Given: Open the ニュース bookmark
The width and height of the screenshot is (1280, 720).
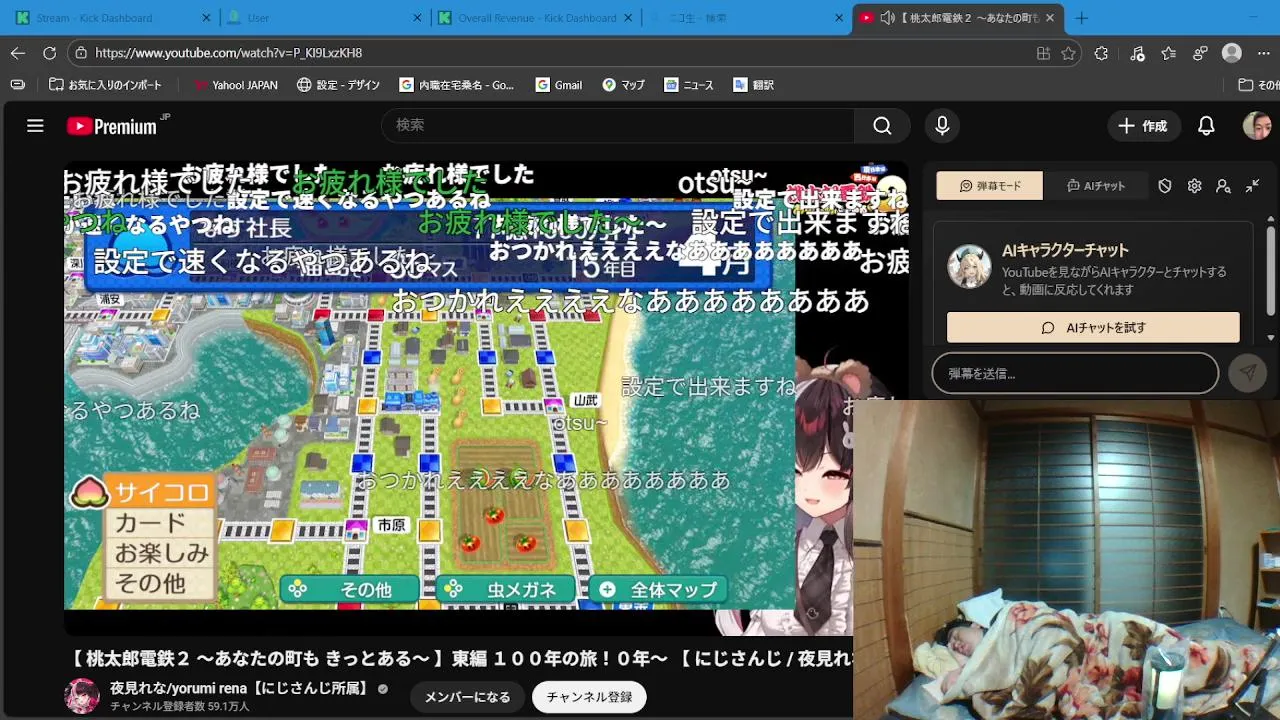Looking at the screenshot, I should (x=688, y=85).
